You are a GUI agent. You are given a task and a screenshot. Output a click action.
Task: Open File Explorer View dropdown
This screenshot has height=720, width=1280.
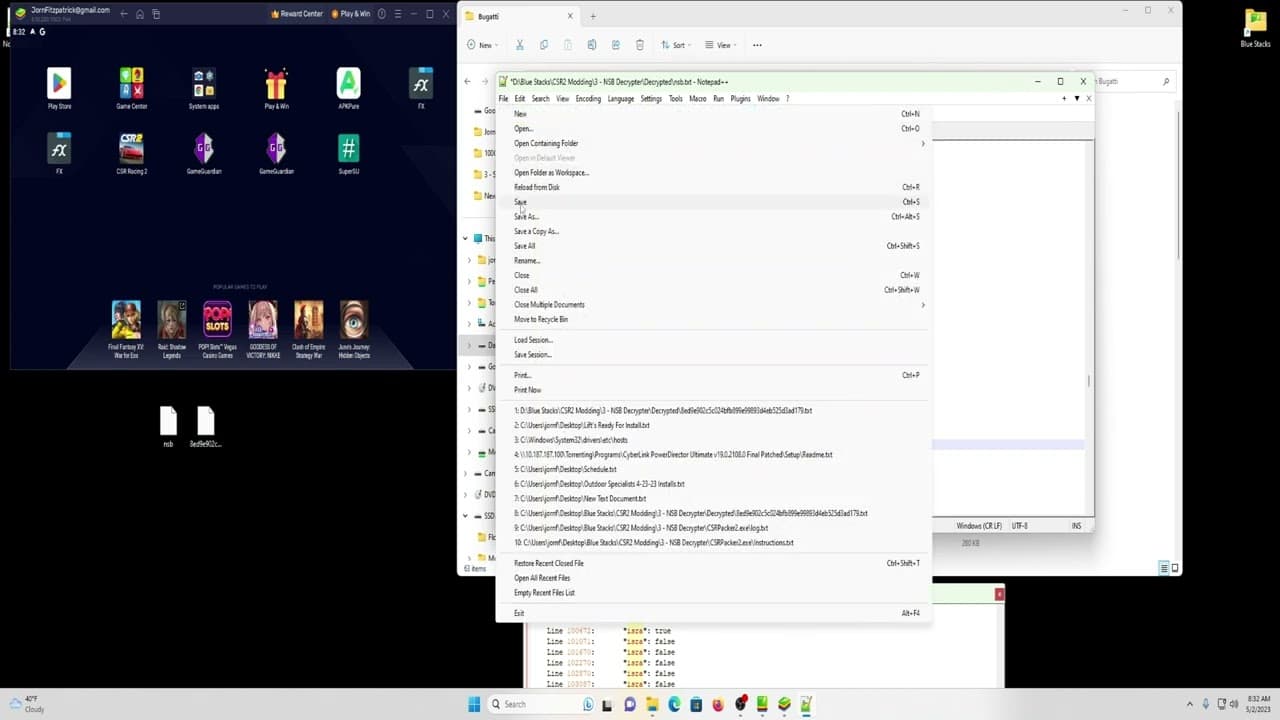point(720,45)
